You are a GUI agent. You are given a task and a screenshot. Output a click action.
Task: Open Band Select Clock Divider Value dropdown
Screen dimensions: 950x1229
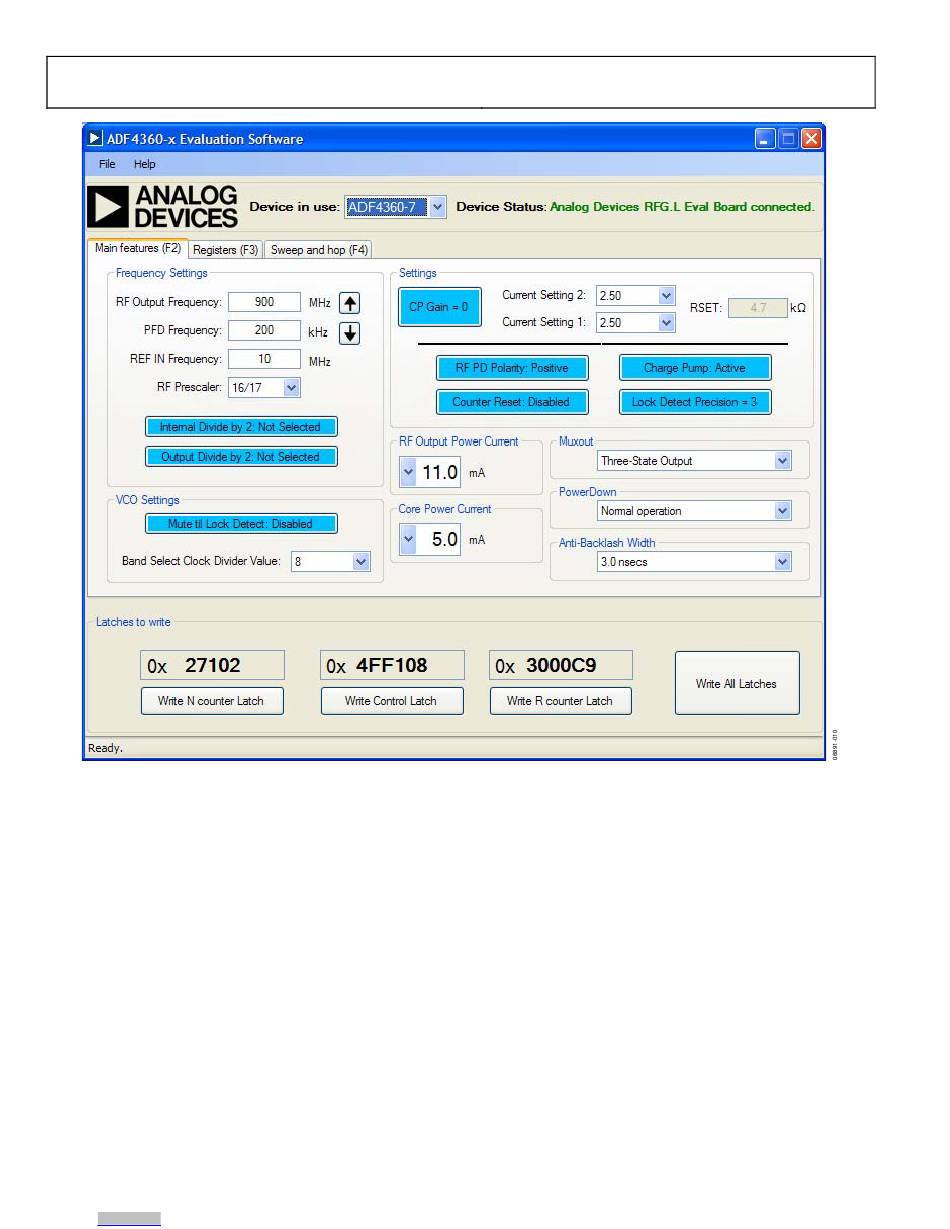click(361, 562)
